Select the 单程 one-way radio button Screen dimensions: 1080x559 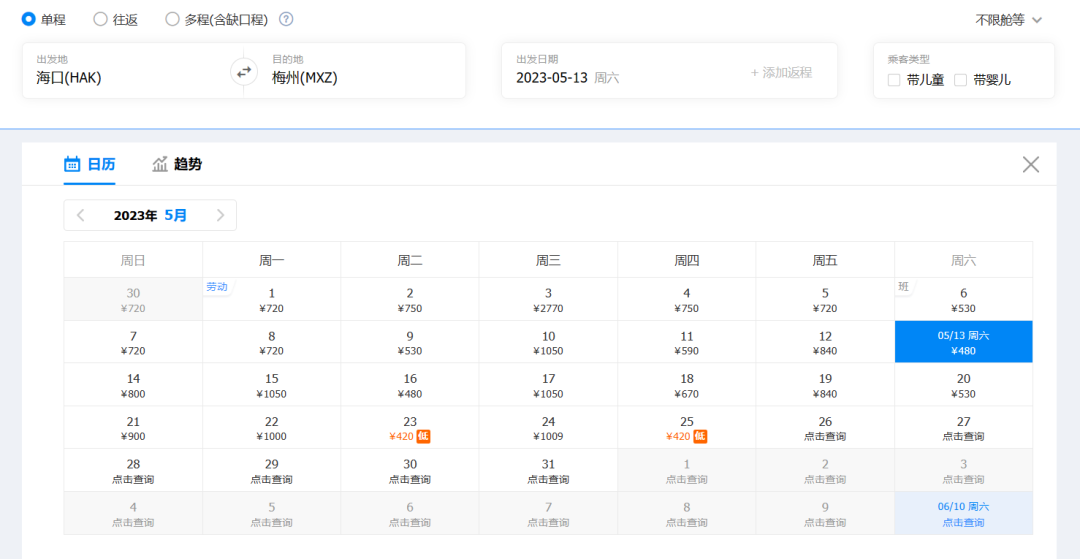tap(29, 19)
